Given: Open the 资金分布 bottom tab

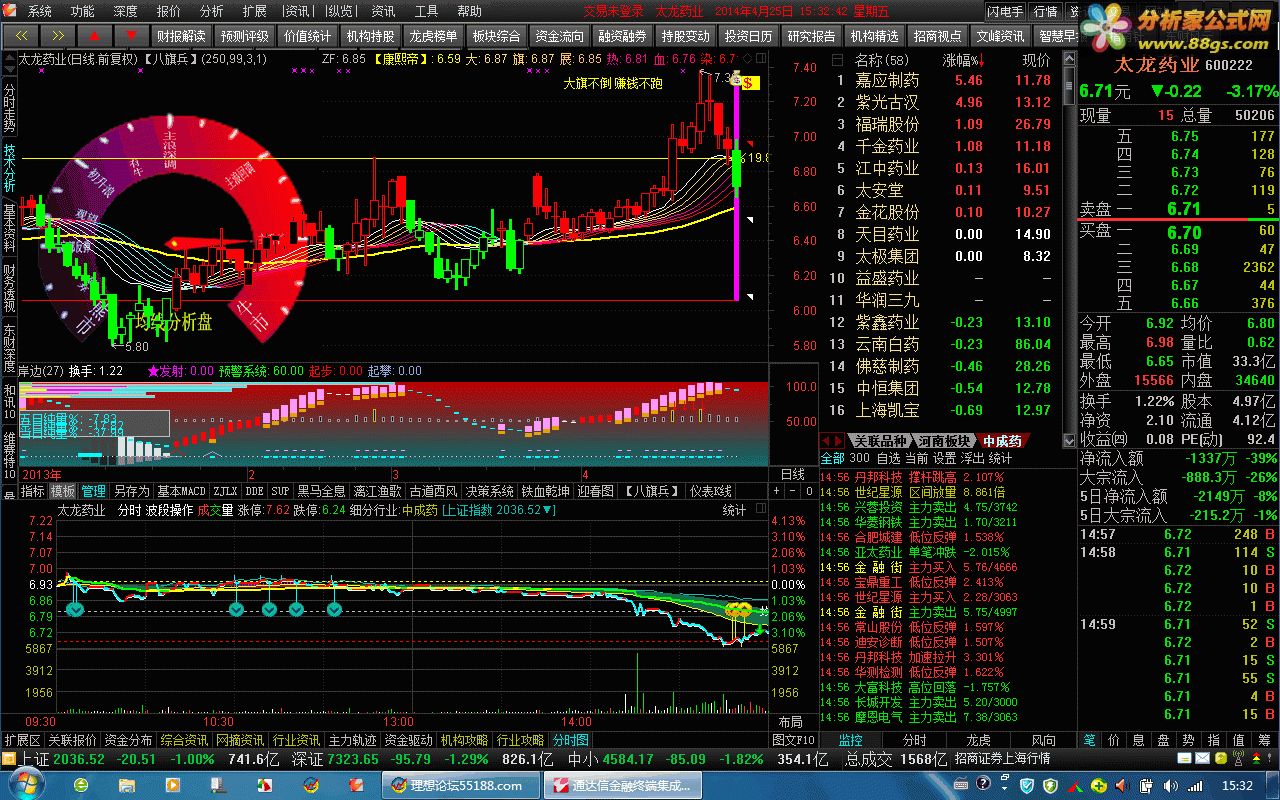Looking at the screenshot, I should [x=128, y=740].
